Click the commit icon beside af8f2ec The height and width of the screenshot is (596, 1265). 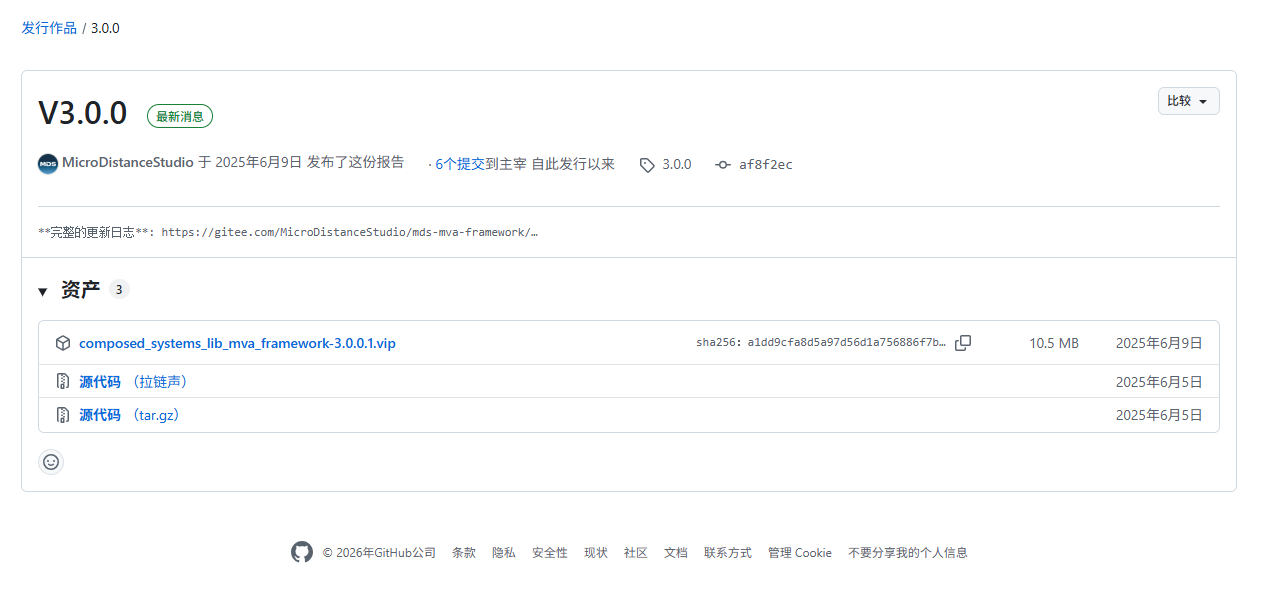(x=723, y=165)
